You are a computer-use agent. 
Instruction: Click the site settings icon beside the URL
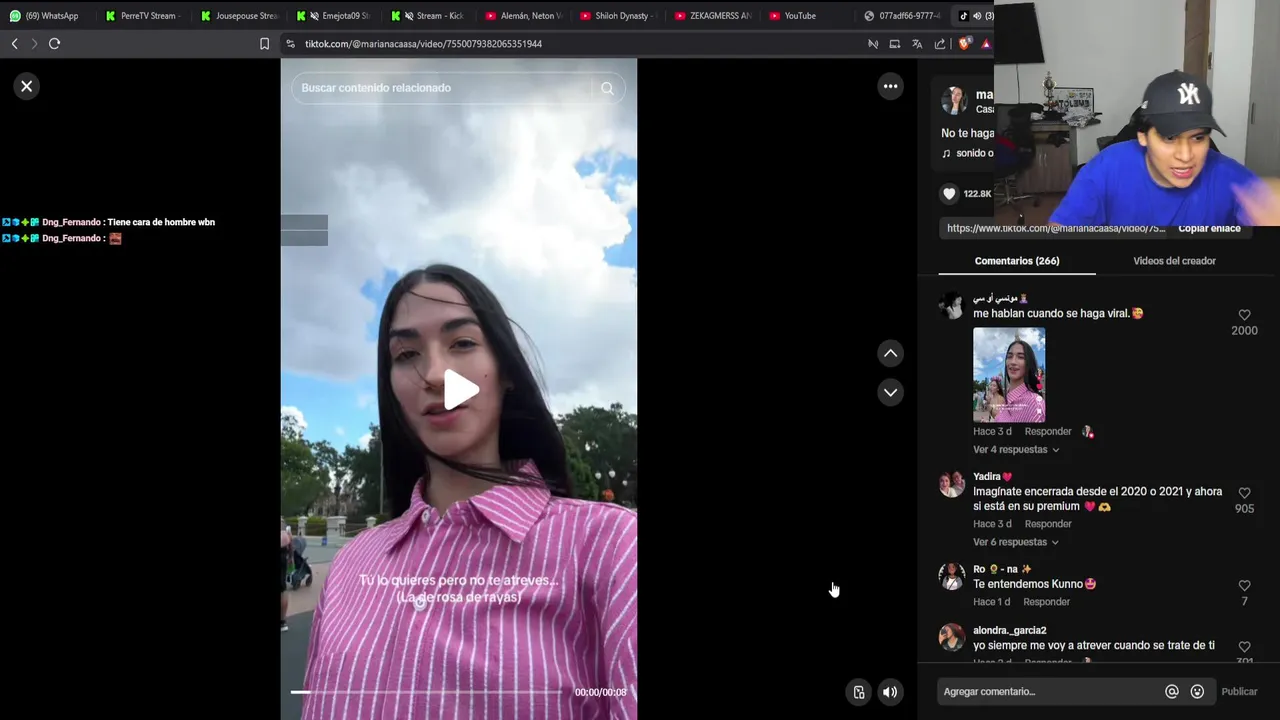[x=290, y=44]
